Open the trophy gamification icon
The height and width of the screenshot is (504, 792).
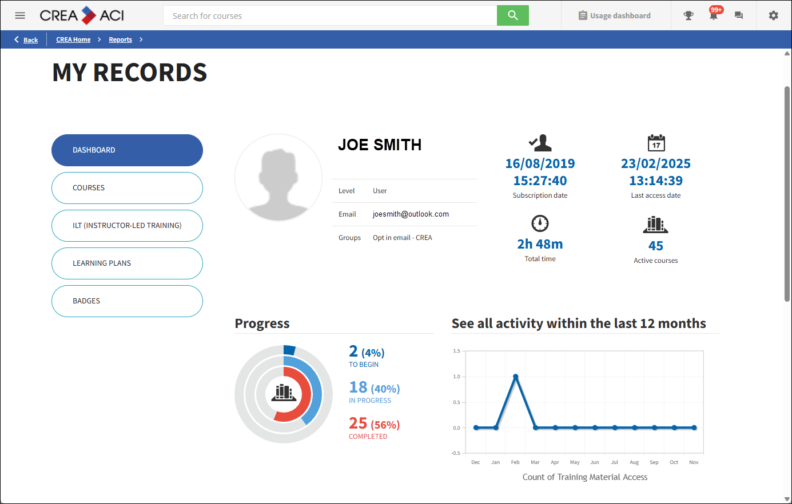(x=688, y=16)
